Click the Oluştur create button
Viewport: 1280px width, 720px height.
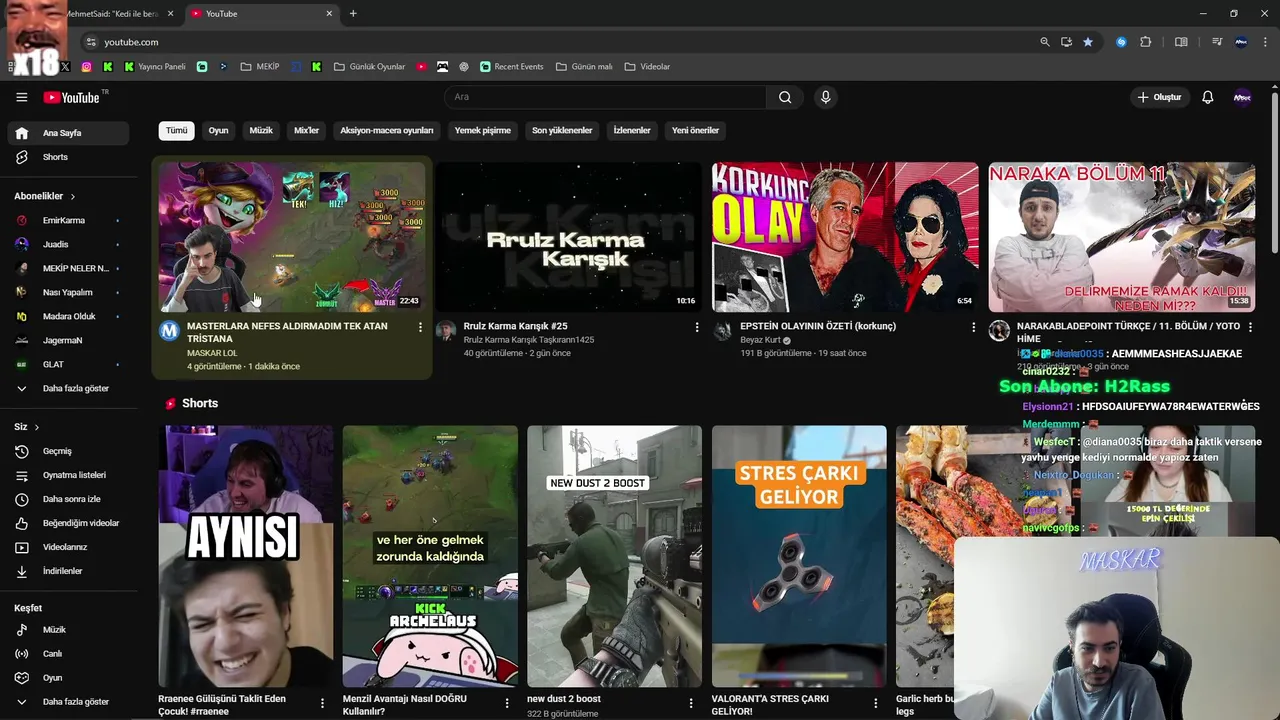click(1159, 97)
